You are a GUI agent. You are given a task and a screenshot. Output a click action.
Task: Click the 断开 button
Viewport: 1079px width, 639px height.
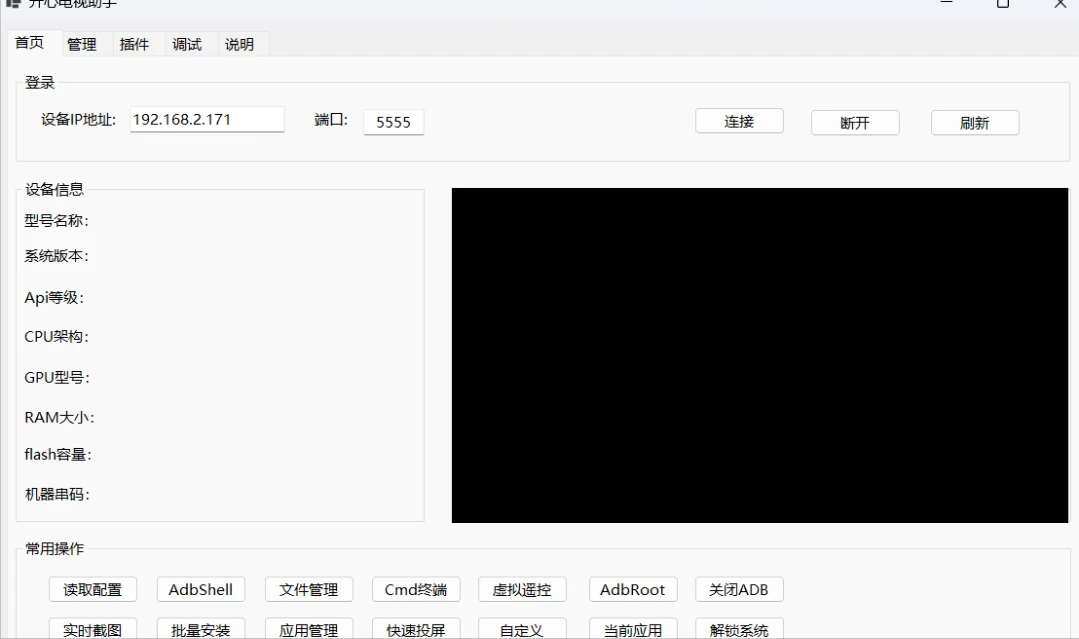(x=855, y=122)
